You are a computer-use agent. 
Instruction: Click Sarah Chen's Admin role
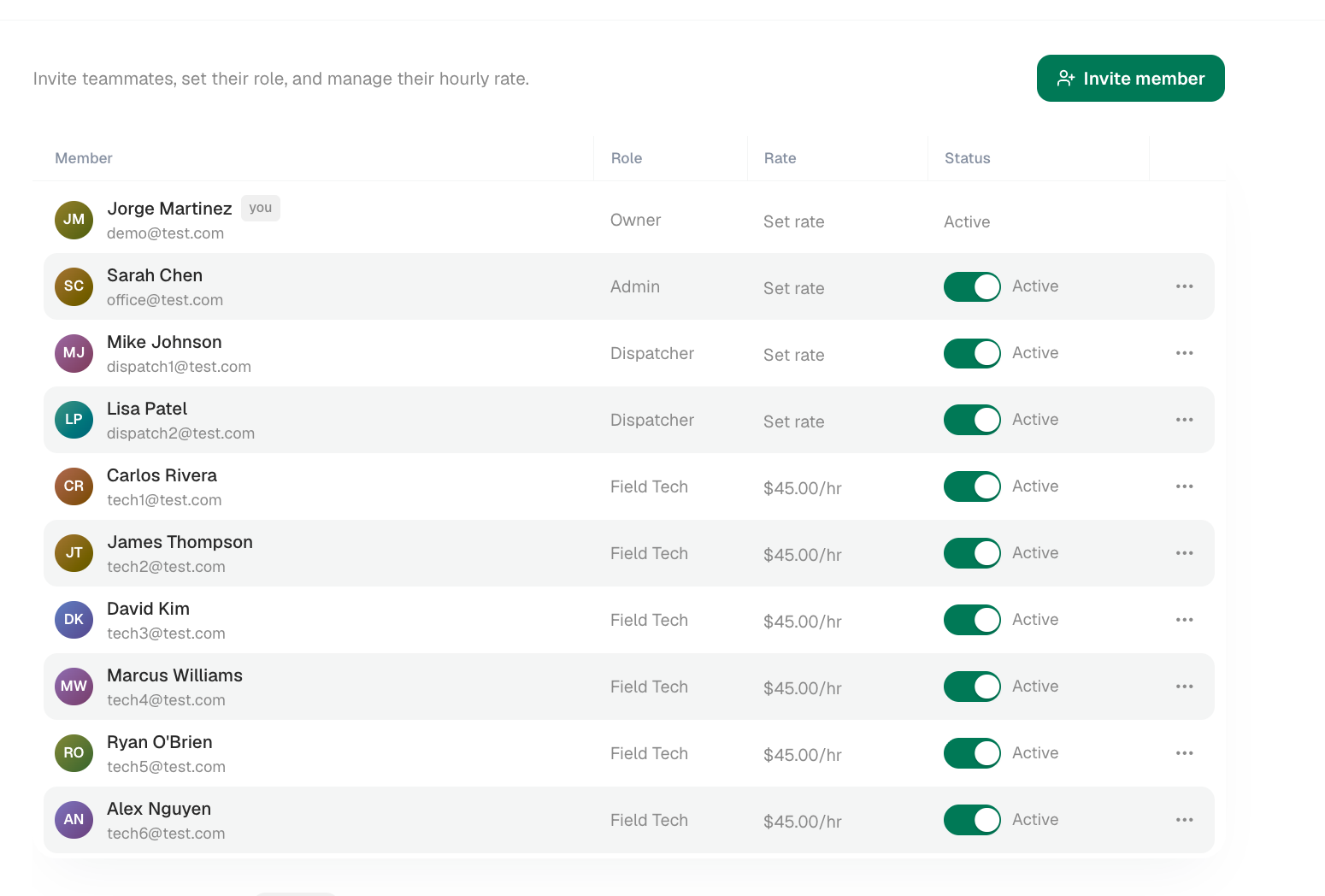[635, 286]
